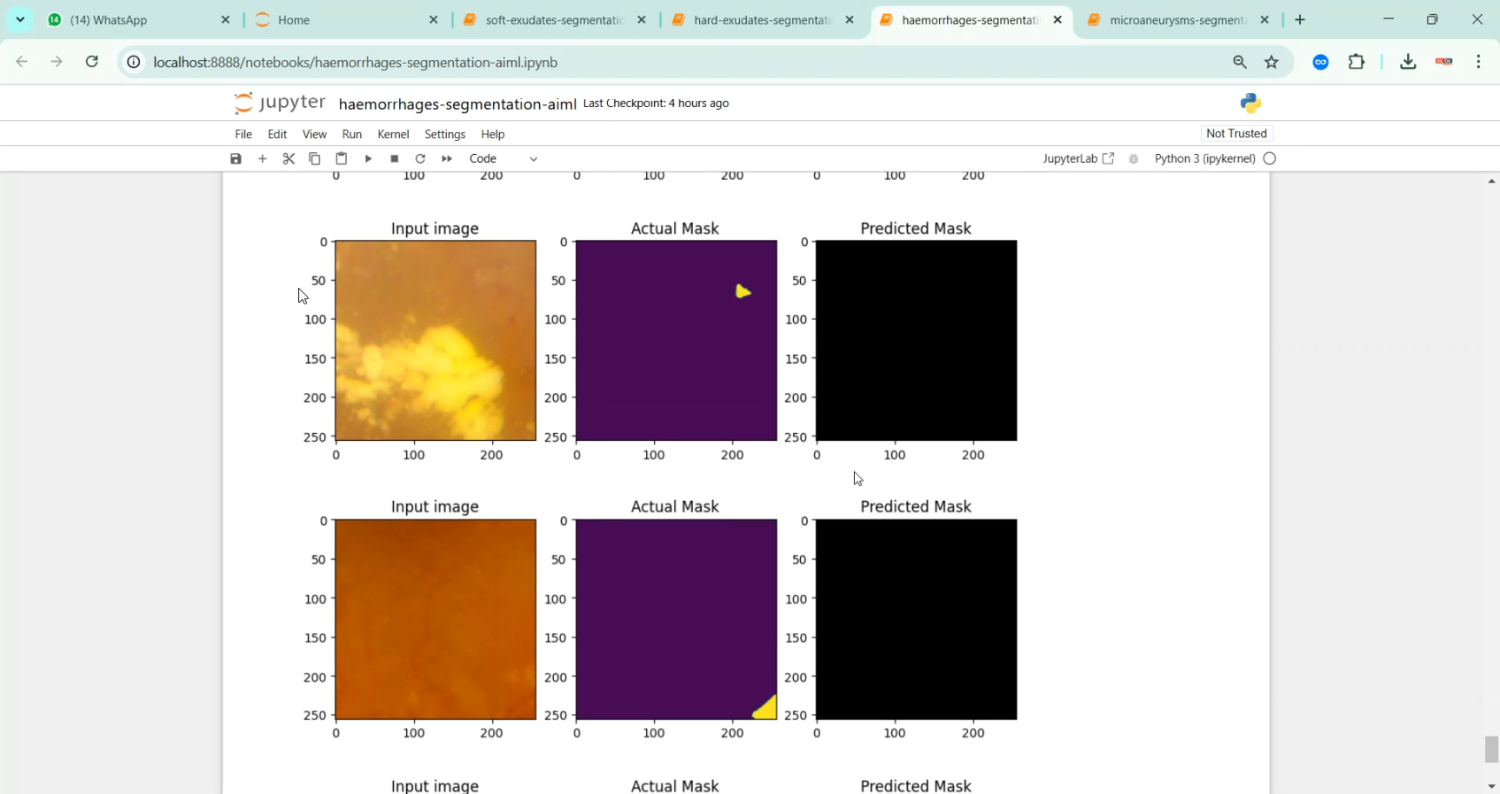This screenshot has width=1500, height=794.
Task: Bookmark the page with the star toggle
Action: pyautogui.click(x=1271, y=61)
